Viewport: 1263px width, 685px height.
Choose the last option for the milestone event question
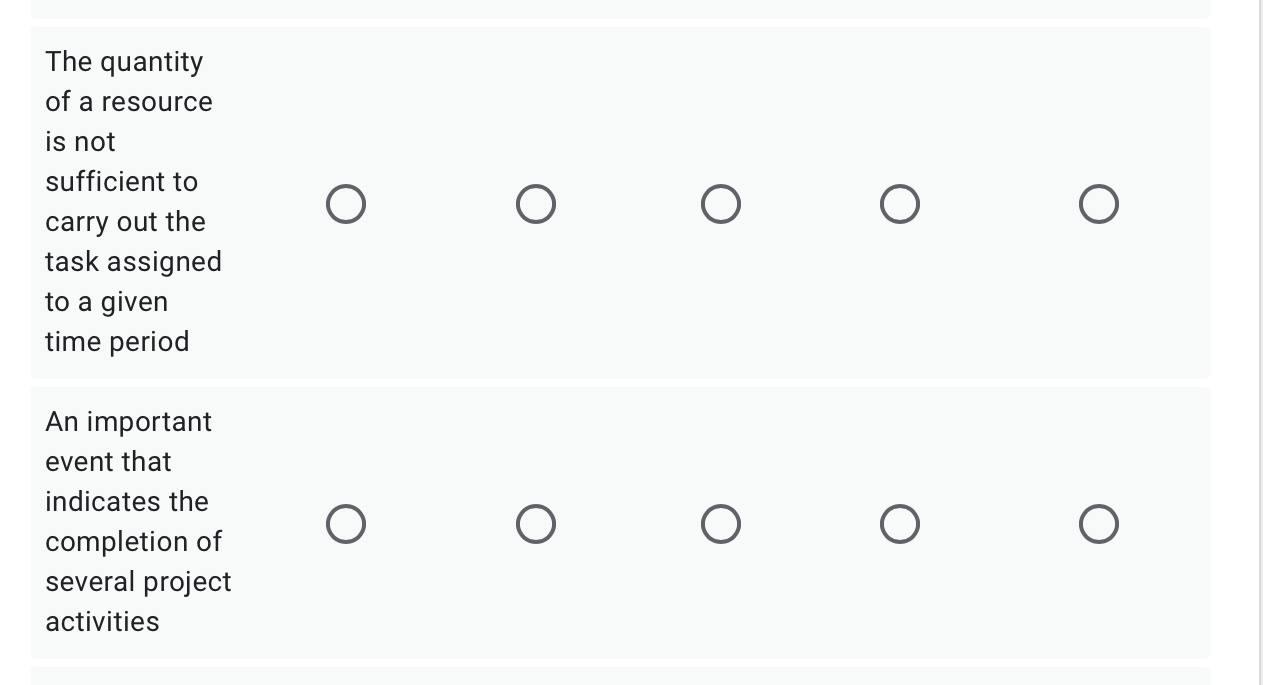[x=1098, y=523]
